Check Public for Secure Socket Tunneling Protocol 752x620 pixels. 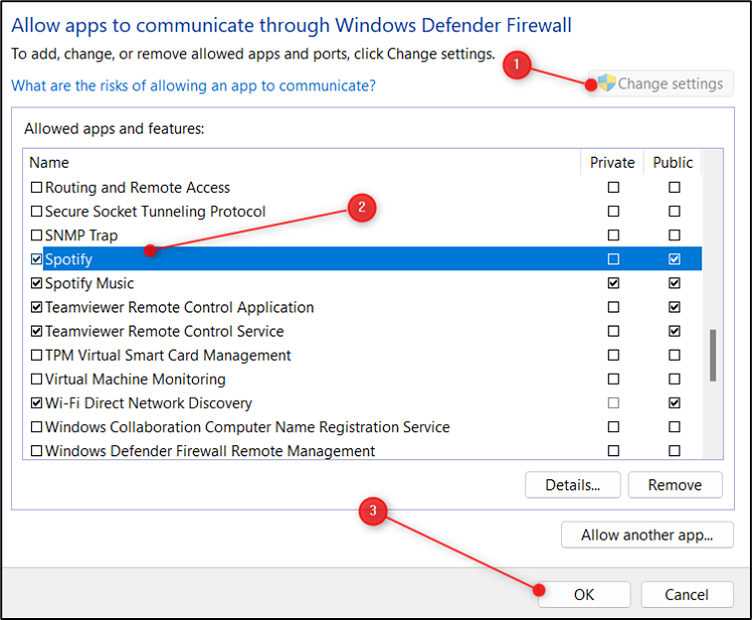point(674,211)
